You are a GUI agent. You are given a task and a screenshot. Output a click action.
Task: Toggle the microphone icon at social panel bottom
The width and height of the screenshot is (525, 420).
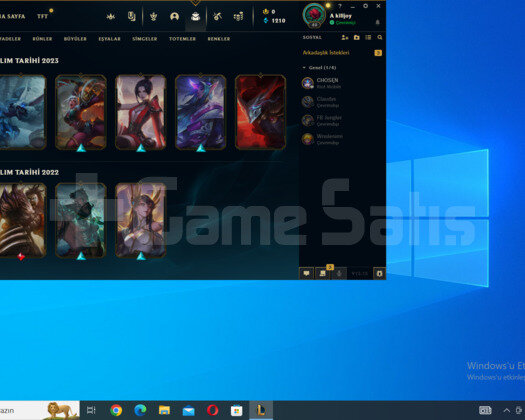pyautogui.click(x=339, y=274)
